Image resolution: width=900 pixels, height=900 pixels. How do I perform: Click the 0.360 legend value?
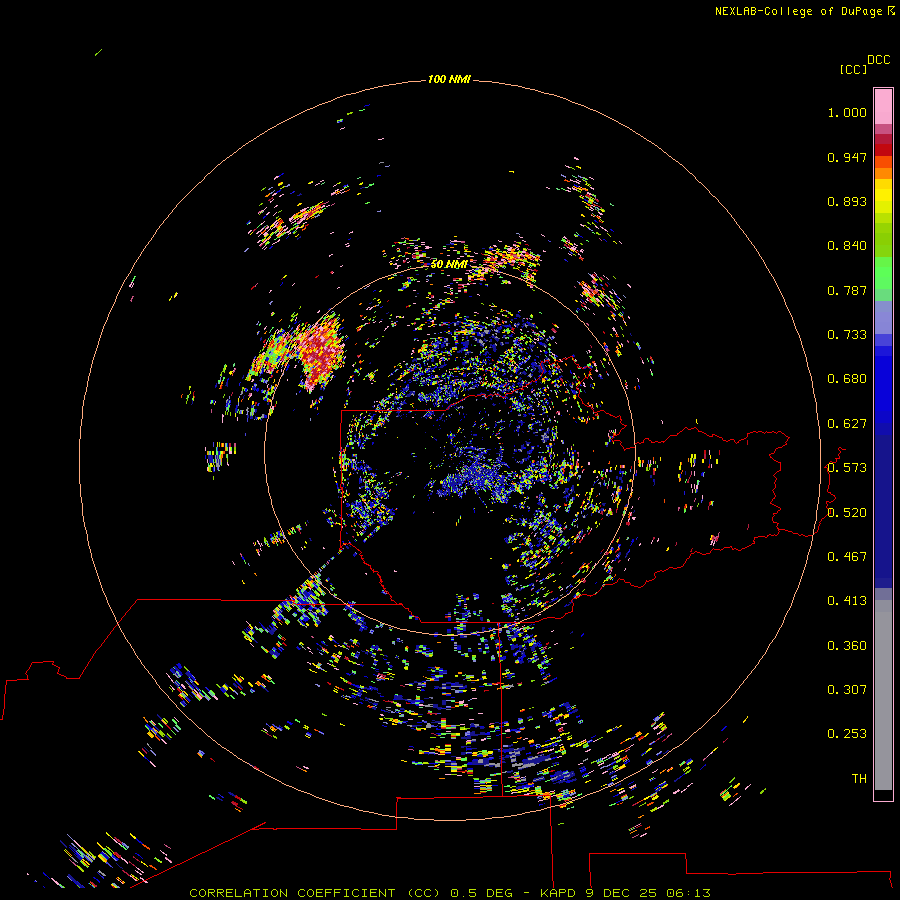point(847,646)
